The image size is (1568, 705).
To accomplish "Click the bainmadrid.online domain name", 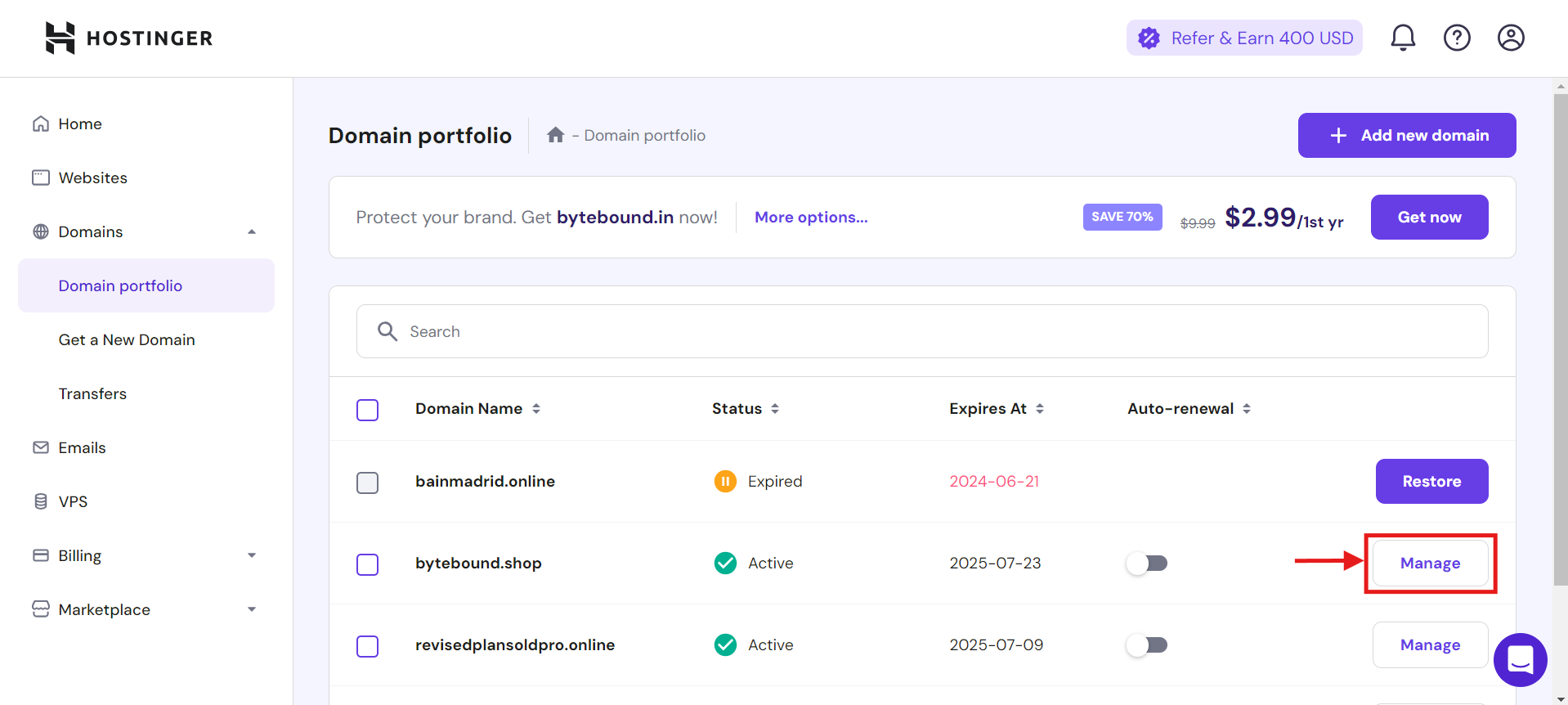I will click(485, 481).
